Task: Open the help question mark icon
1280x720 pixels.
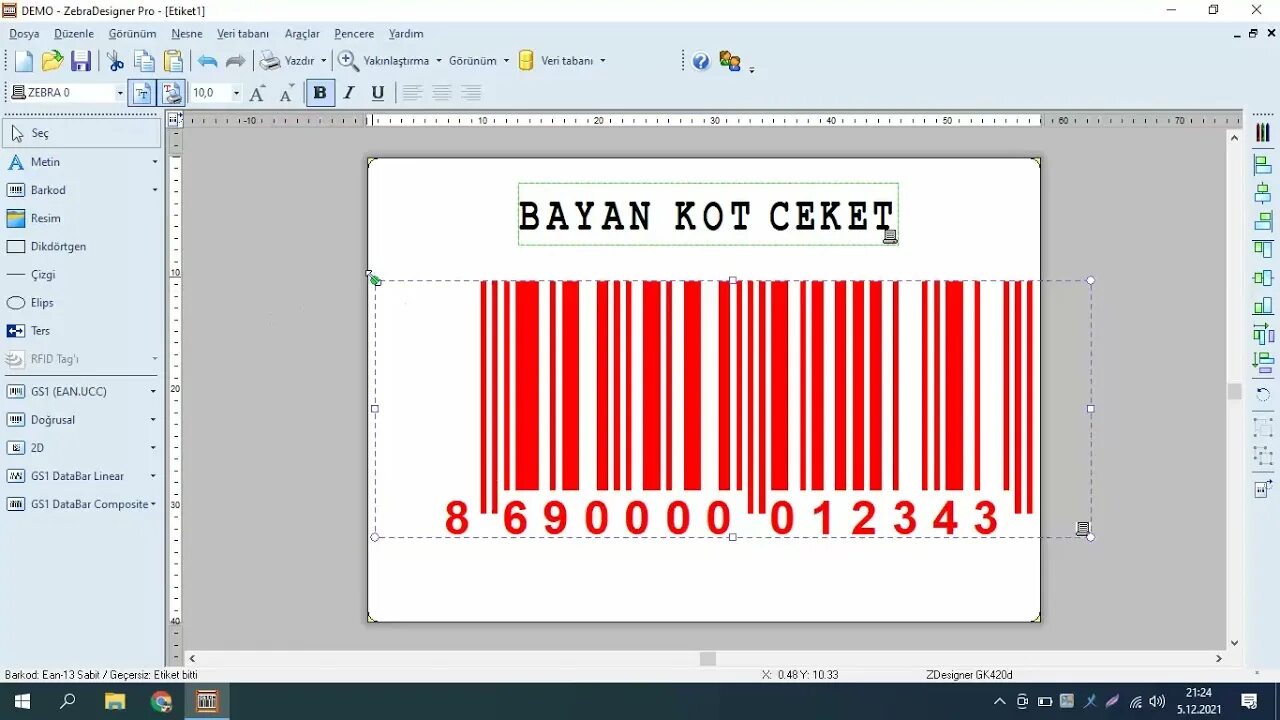Action: coord(701,62)
